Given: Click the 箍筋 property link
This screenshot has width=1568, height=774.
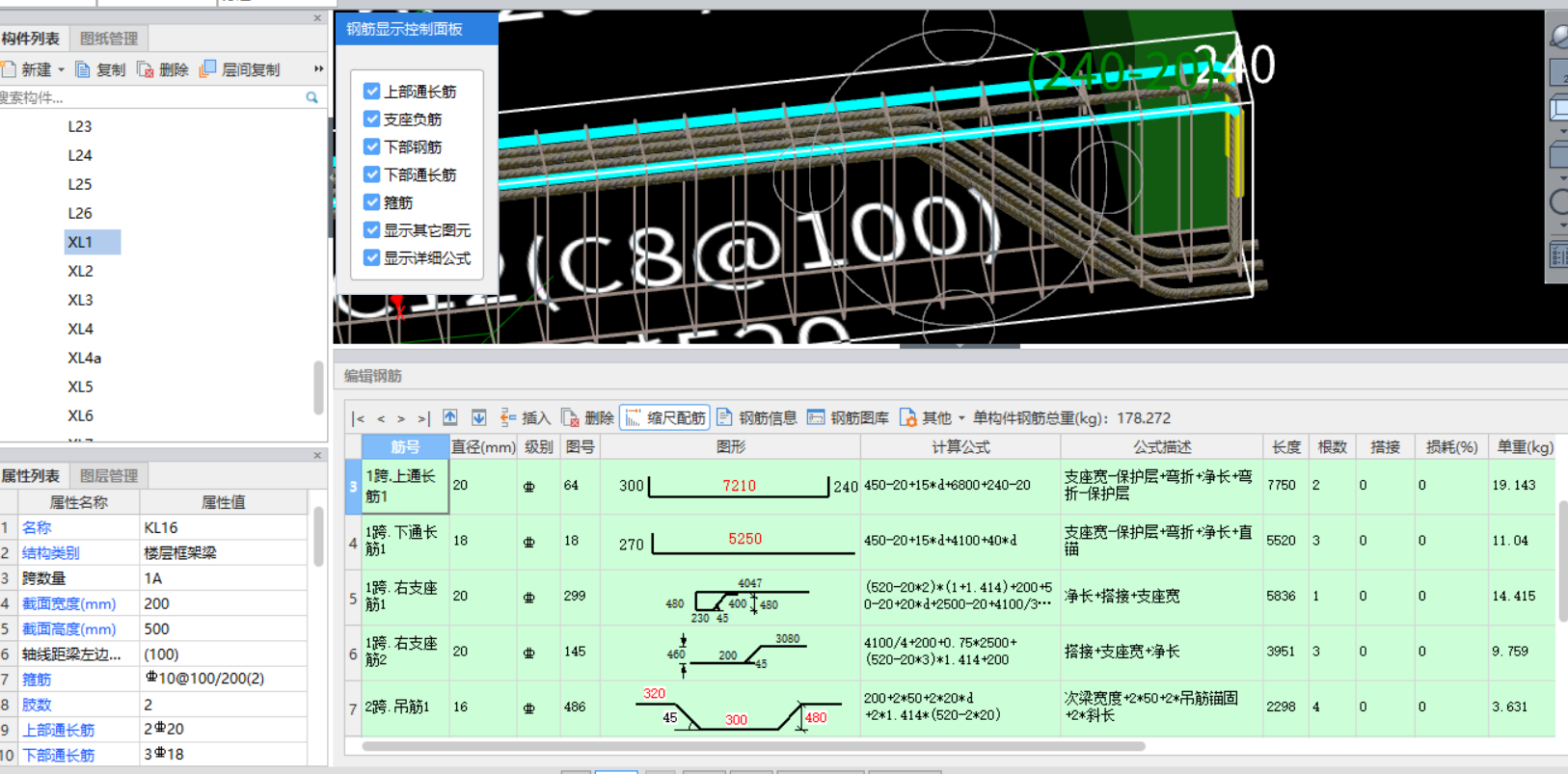Looking at the screenshot, I should [x=37, y=679].
